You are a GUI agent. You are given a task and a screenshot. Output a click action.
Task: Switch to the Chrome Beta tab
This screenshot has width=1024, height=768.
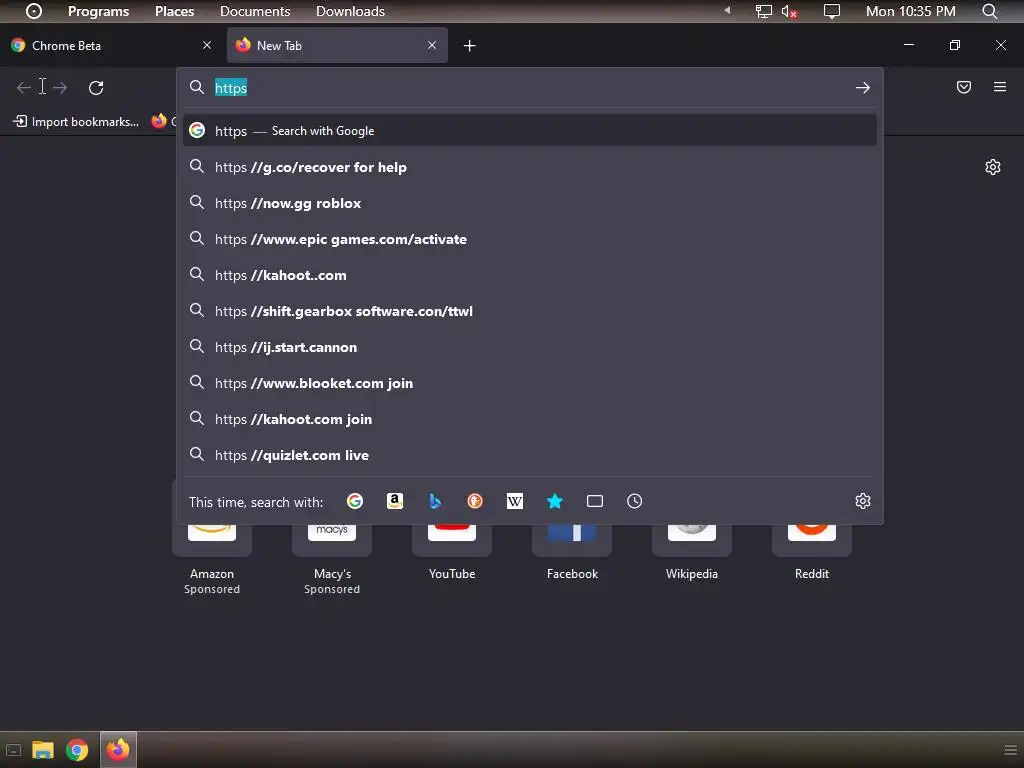111,45
